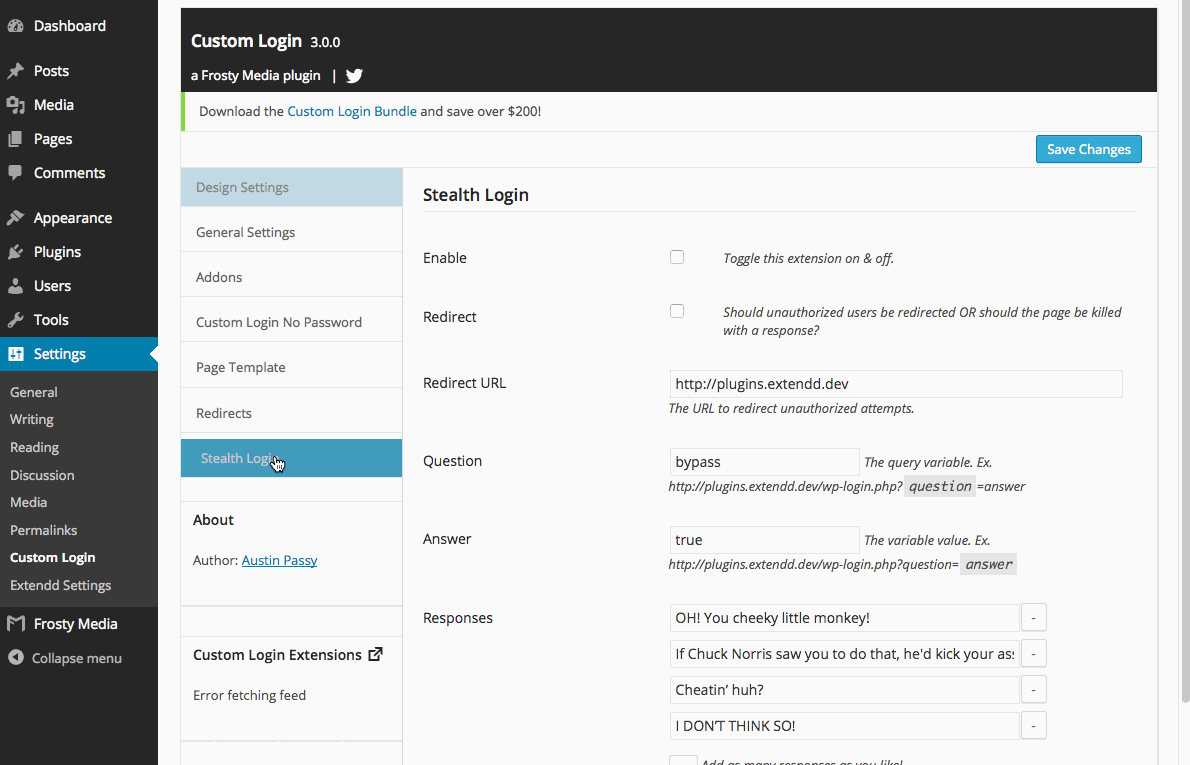Open Custom Login Extensions external link icon
The image size is (1190, 765).
tap(376, 654)
